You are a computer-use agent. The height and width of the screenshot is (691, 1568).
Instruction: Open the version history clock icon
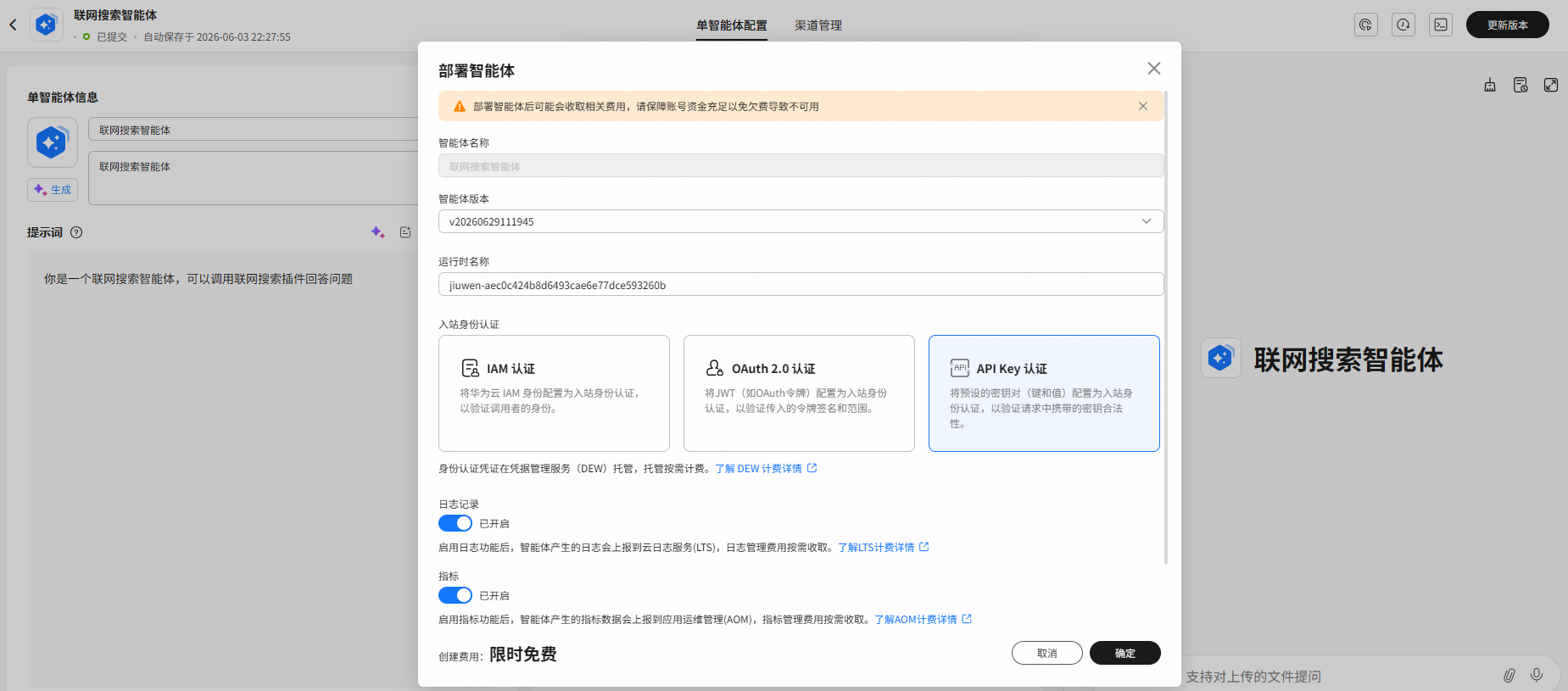click(1403, 25)
